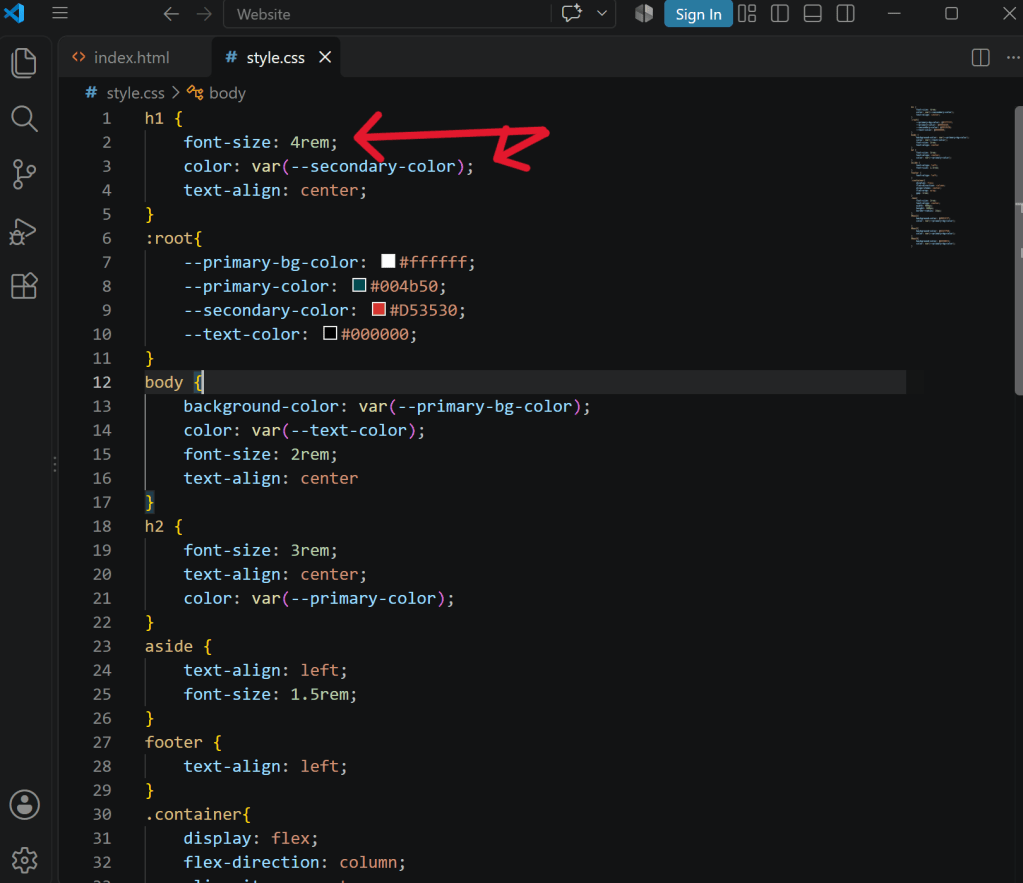
Task: Open the Copilot chat icon
Action: point(572,14)
